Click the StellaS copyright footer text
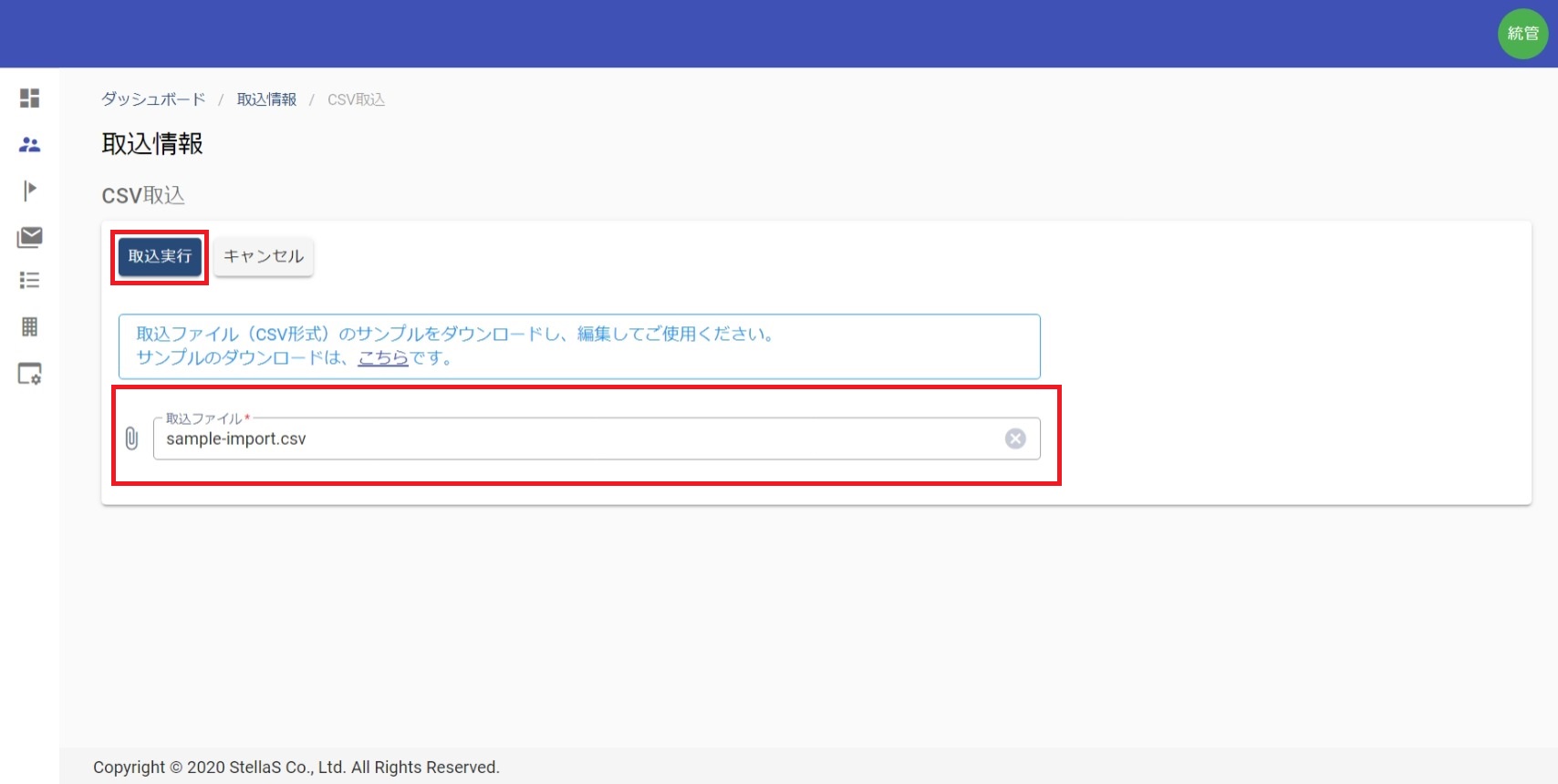Image resolution: width=1558 pixels, height=784 pixels. [x=296, y=767]
